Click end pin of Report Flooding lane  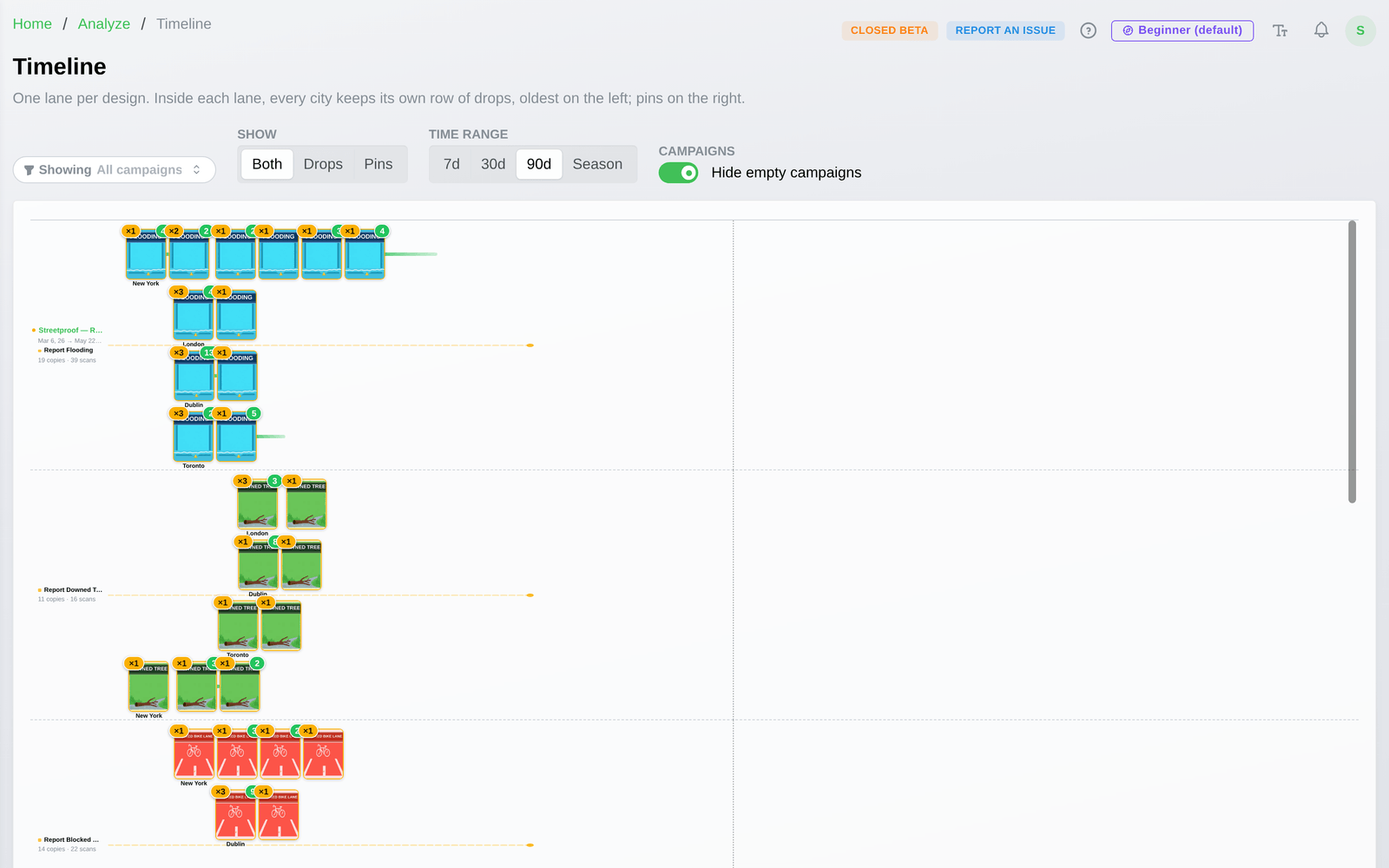click(x=530, y=345)
